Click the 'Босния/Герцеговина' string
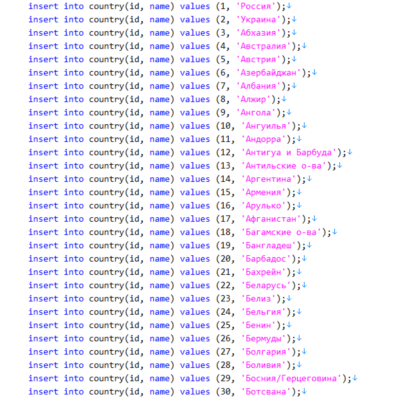This screenshot has height=400, width=400. coord(291,379)
